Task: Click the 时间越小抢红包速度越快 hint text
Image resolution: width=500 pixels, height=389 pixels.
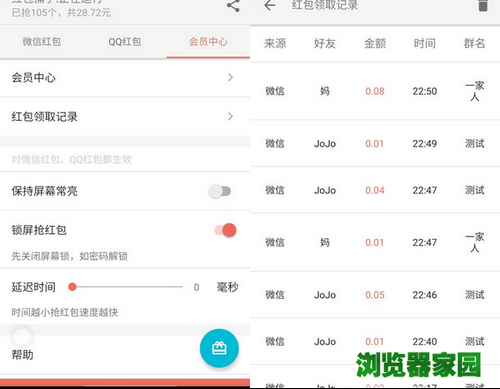Action: pyautogui.click(x=65, y=312)
